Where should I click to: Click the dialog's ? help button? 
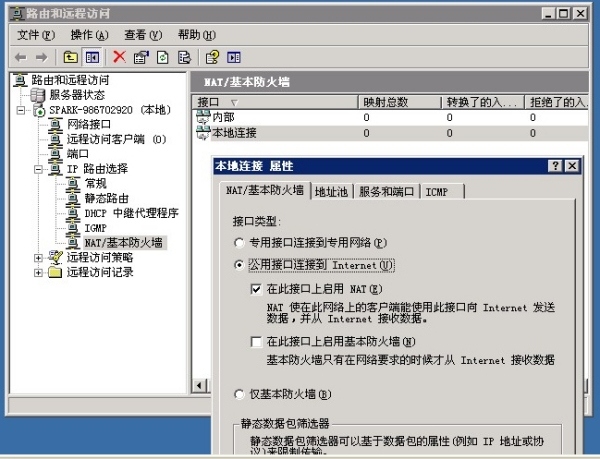tap(555, 166)
